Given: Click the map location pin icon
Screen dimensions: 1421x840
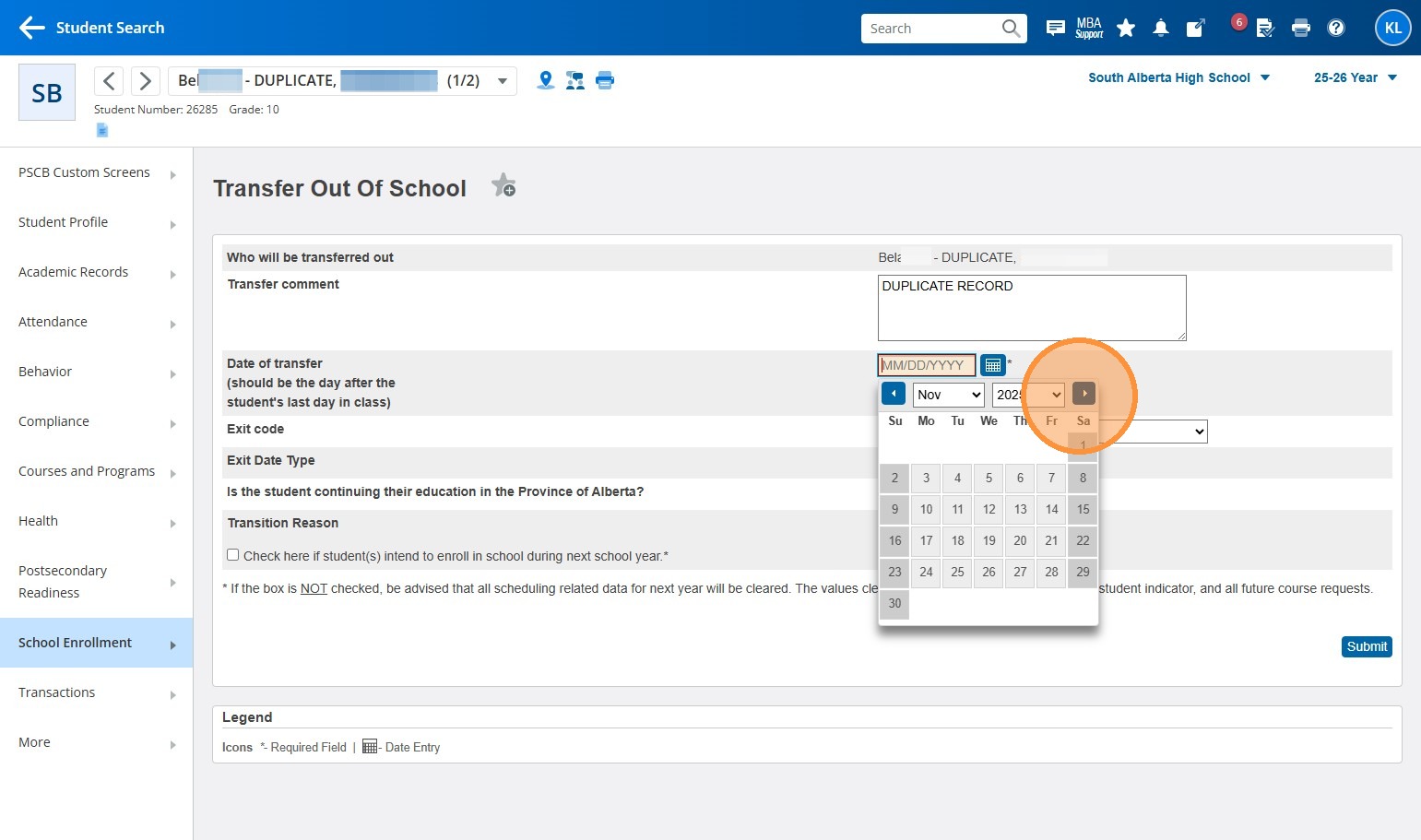Looking at the screenshot, I should (x=546, y=80).
